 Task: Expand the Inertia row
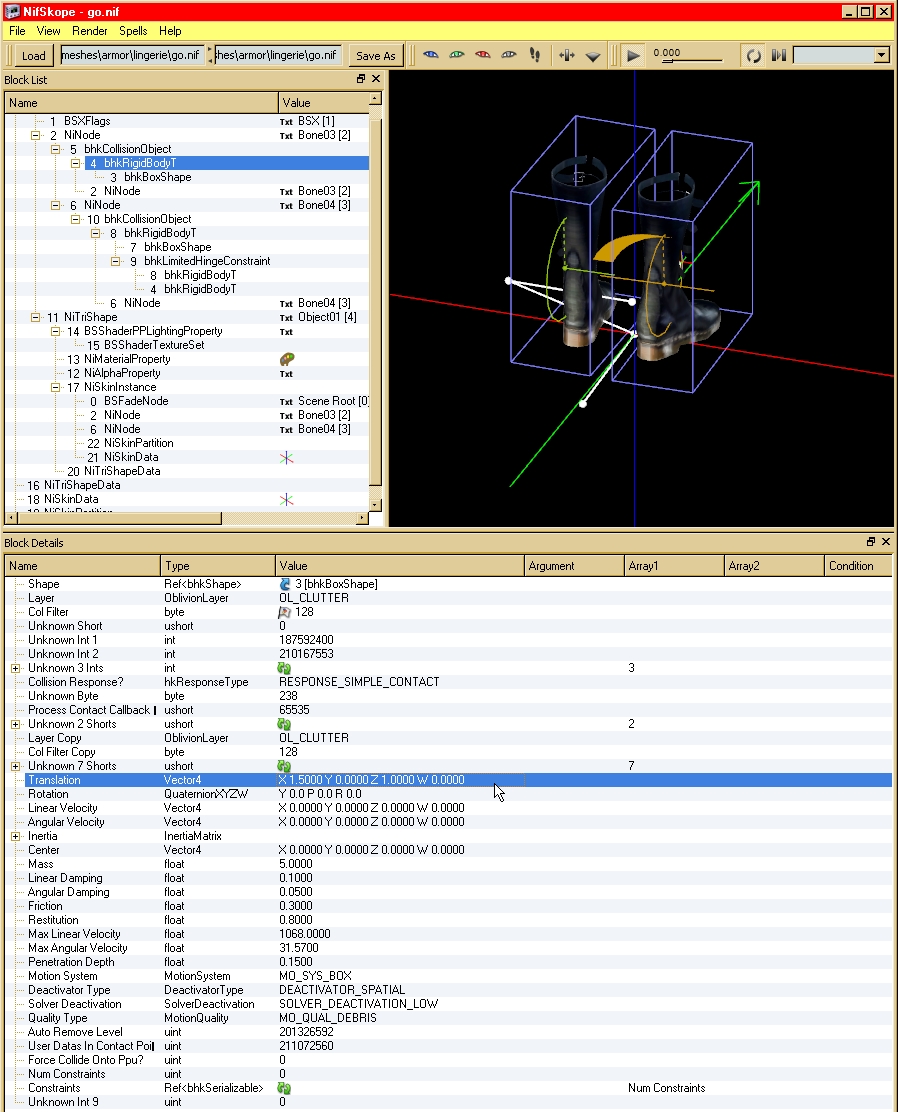15,836
